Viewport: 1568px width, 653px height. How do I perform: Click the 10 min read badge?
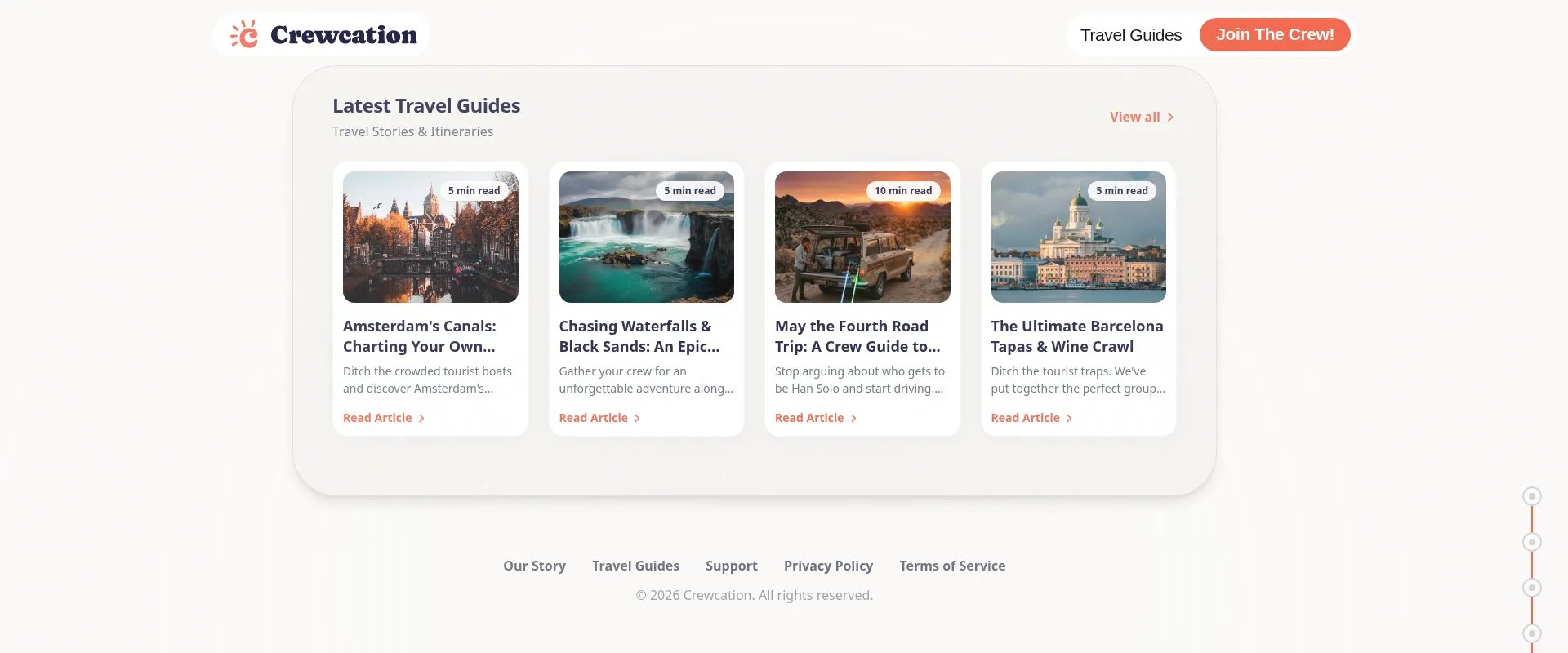click(903, 191)
